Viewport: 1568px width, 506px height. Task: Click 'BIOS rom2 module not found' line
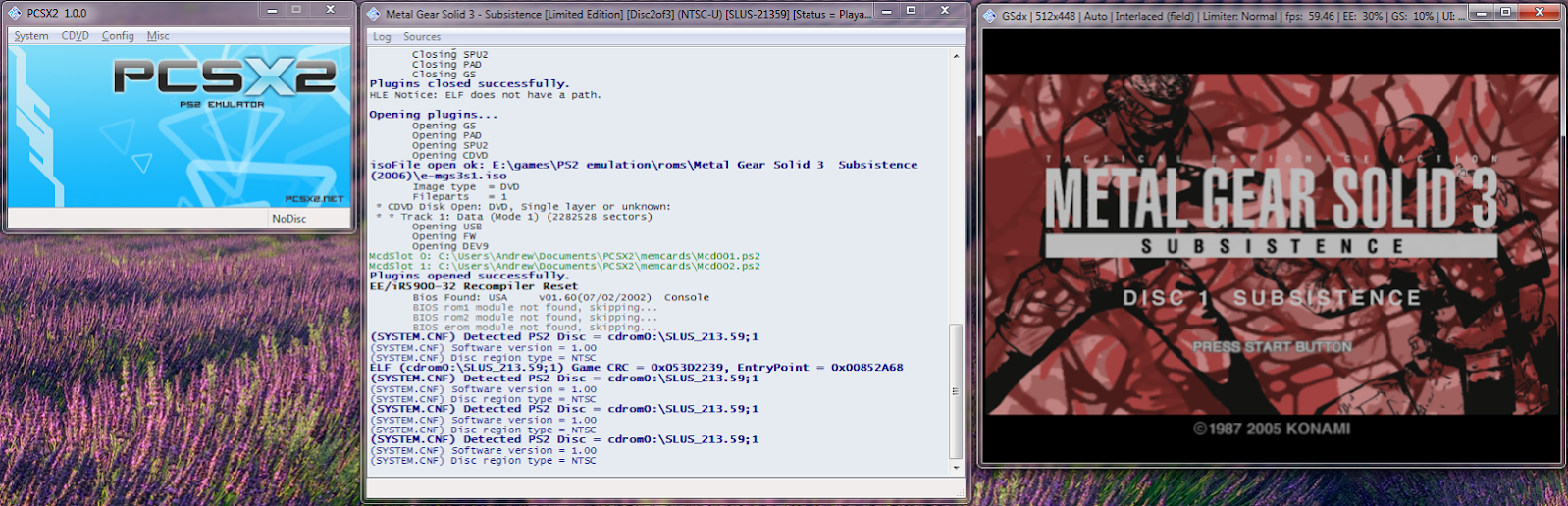536,318
